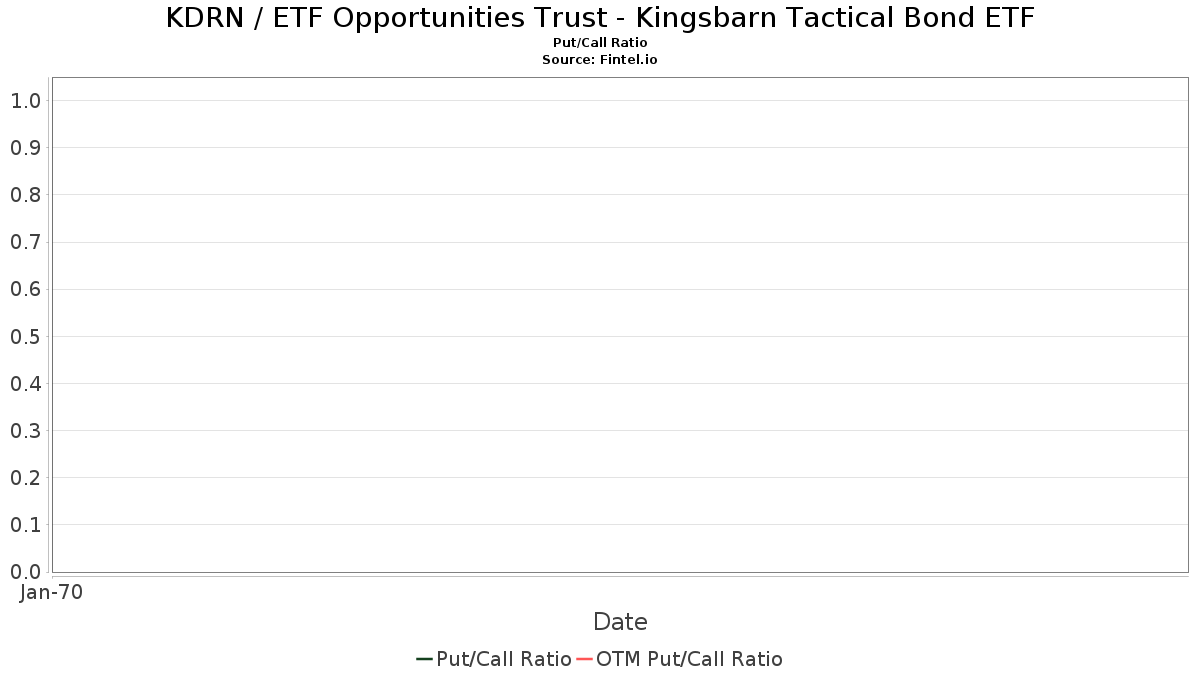
Task: Click the 0.6 y-axis tick label
Action: tap(25, 290)
